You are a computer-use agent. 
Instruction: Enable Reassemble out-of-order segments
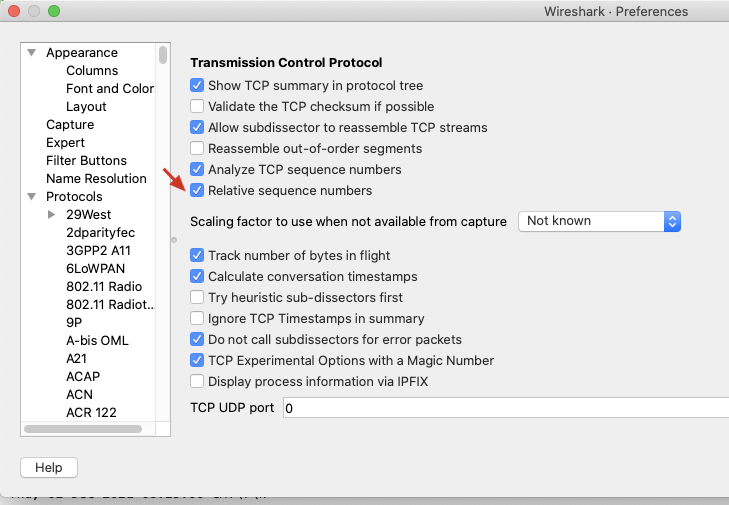pyautogui.click(x=197, y=149)
